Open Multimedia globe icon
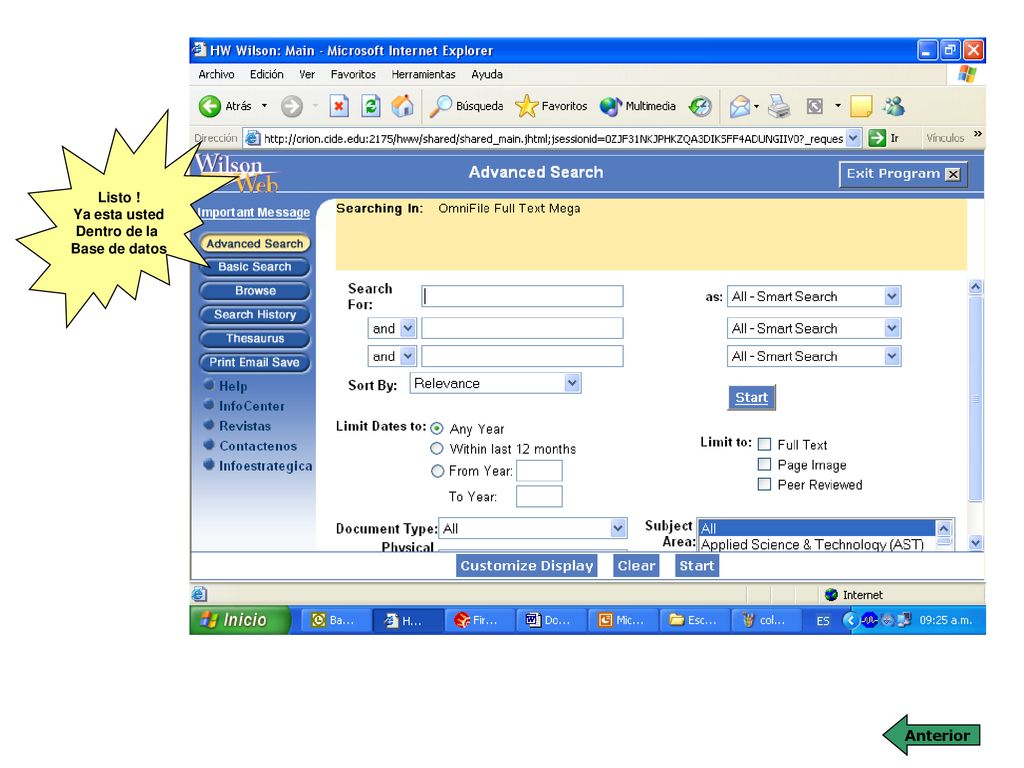The width and height of the screenshot is (1024, 768). point(611,106)
